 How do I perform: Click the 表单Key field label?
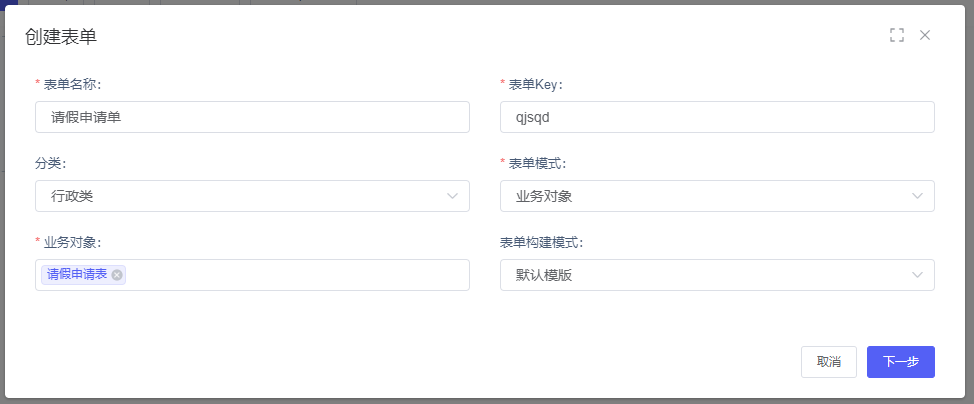[540, 84]
